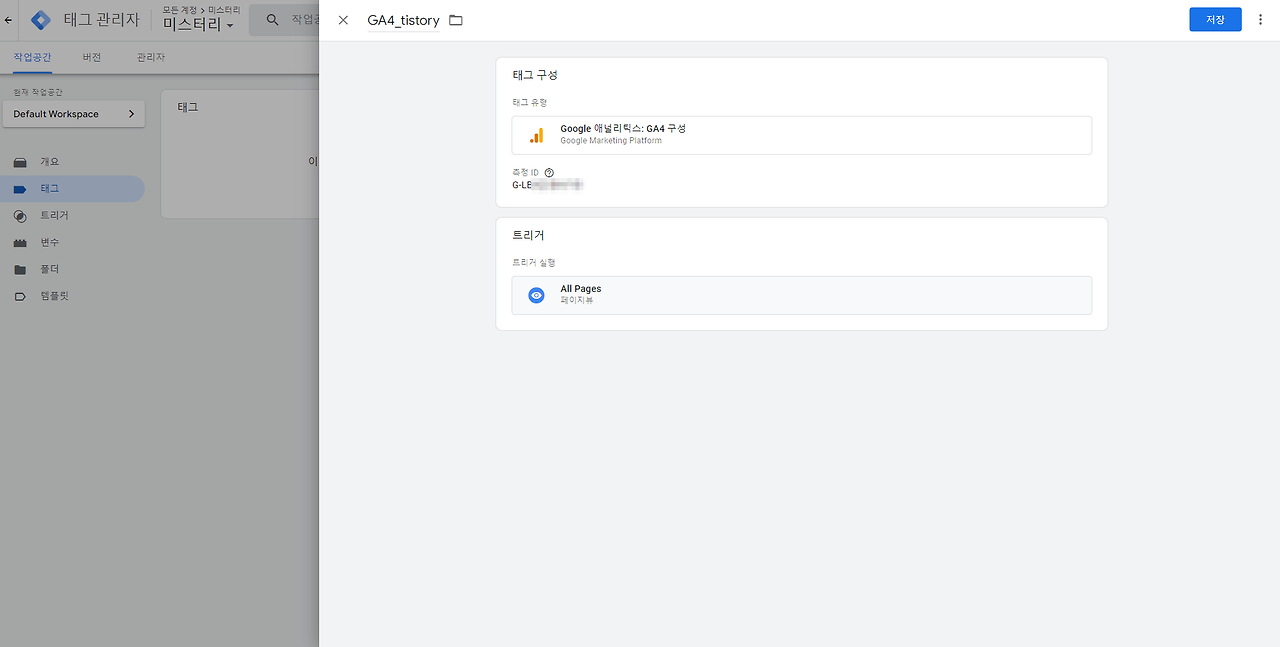1280x647 pixels.
Task: Go back with the top-left arrow
Action: (x=9, y=20)
